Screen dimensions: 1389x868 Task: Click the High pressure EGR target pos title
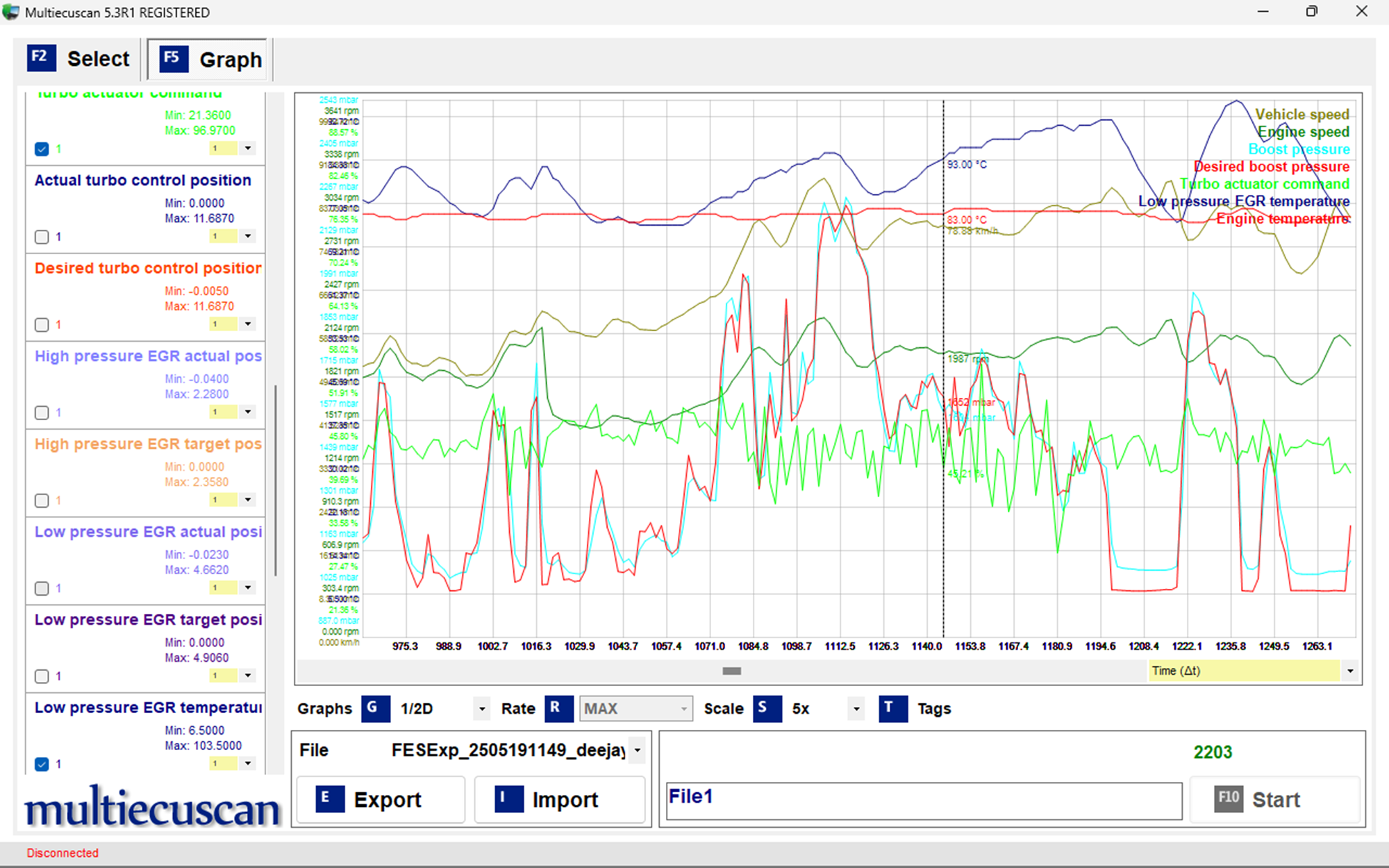148,444
